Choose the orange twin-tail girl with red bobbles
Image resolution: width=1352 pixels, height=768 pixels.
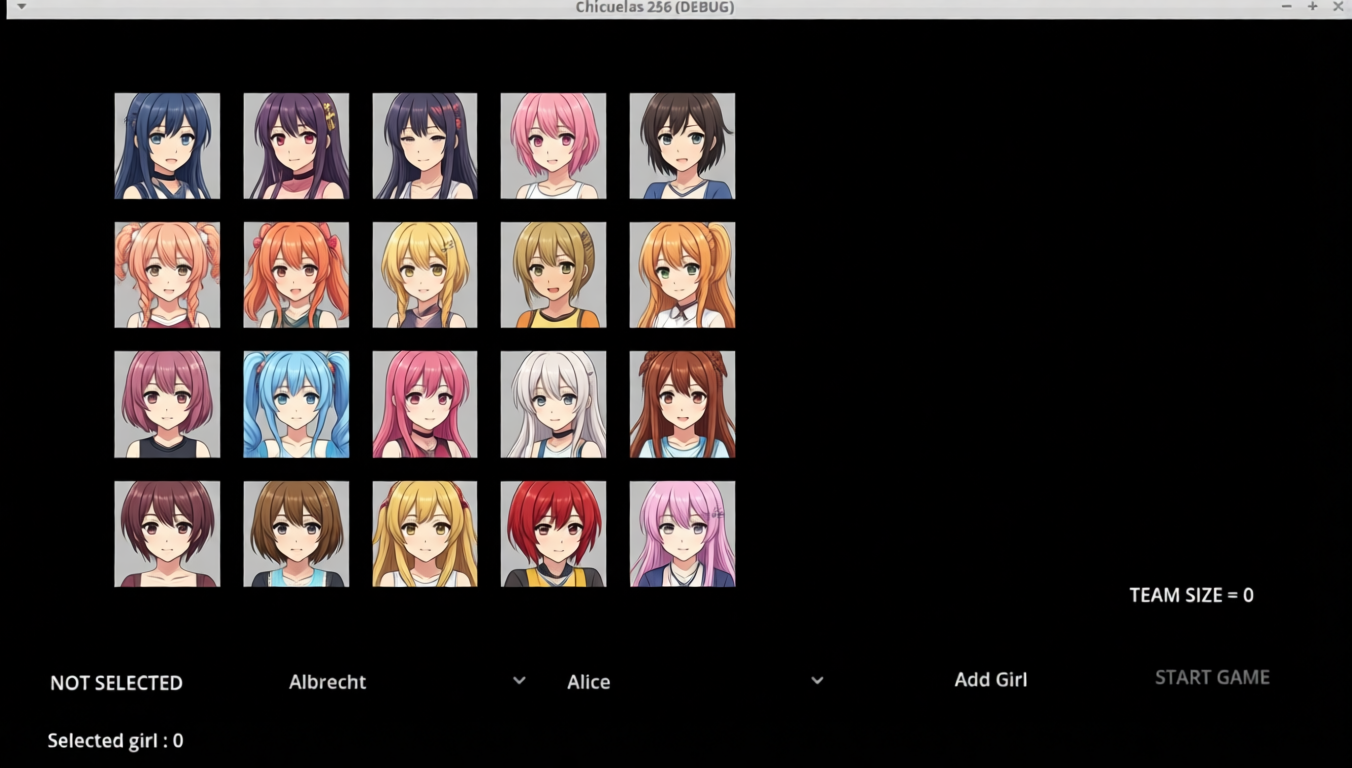point(296,275)
